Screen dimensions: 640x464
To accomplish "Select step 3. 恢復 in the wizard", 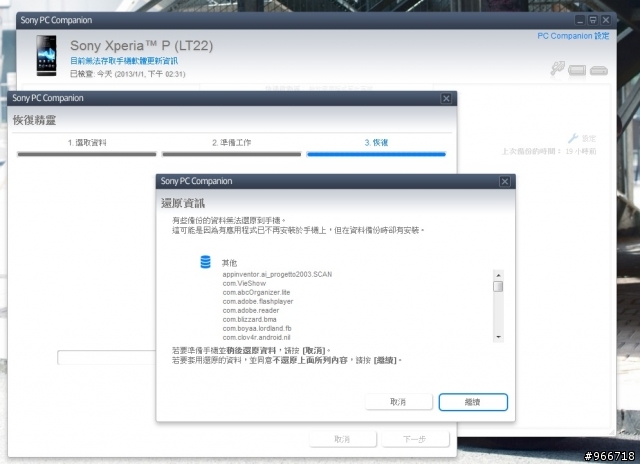I will pyautogui.click(x=376, y=142).
